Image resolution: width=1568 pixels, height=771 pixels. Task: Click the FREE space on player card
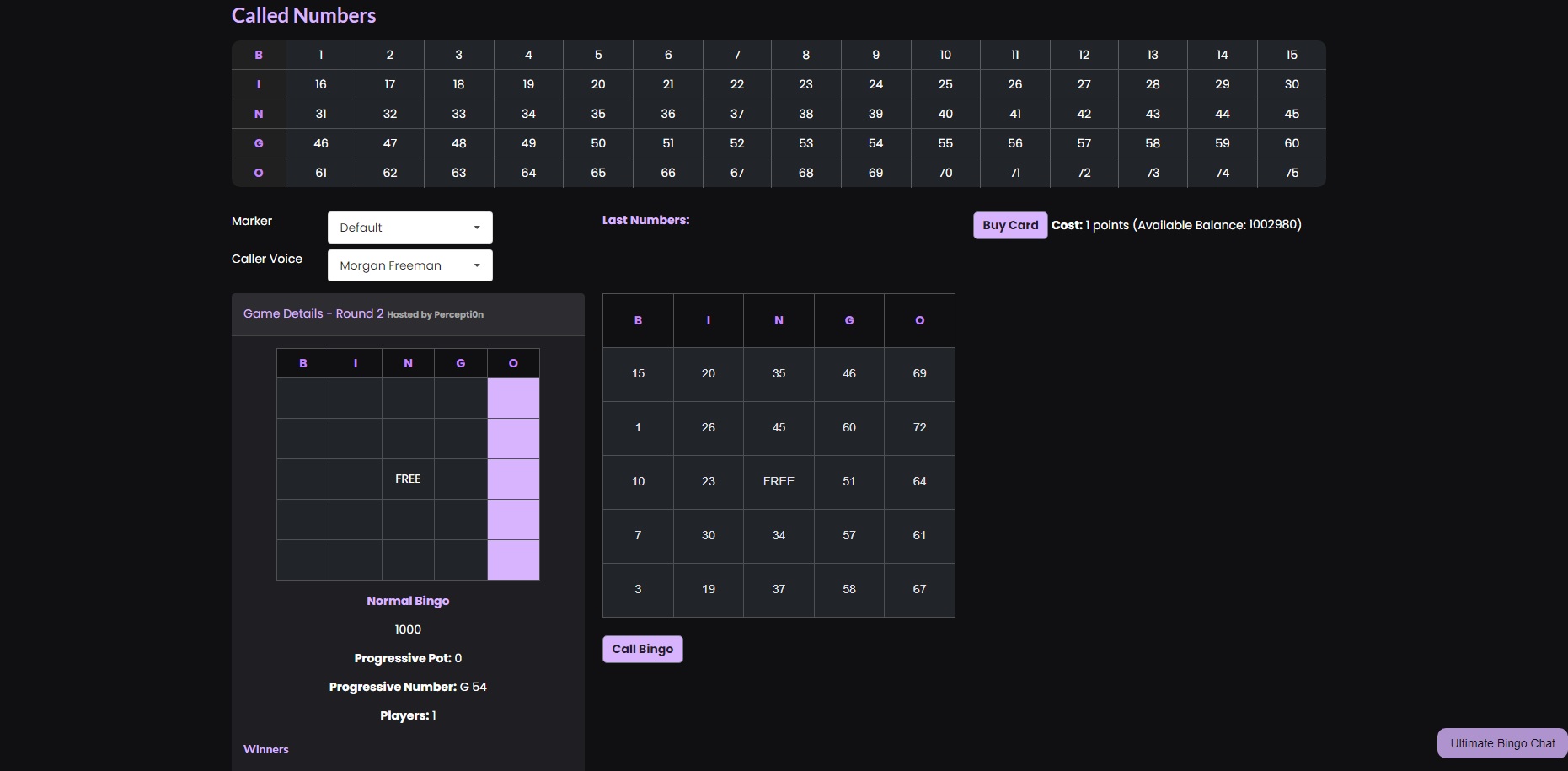(x=779, y=482)
